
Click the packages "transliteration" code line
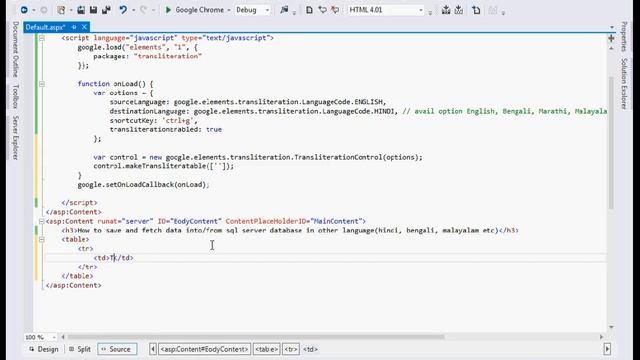coord(147,56)
